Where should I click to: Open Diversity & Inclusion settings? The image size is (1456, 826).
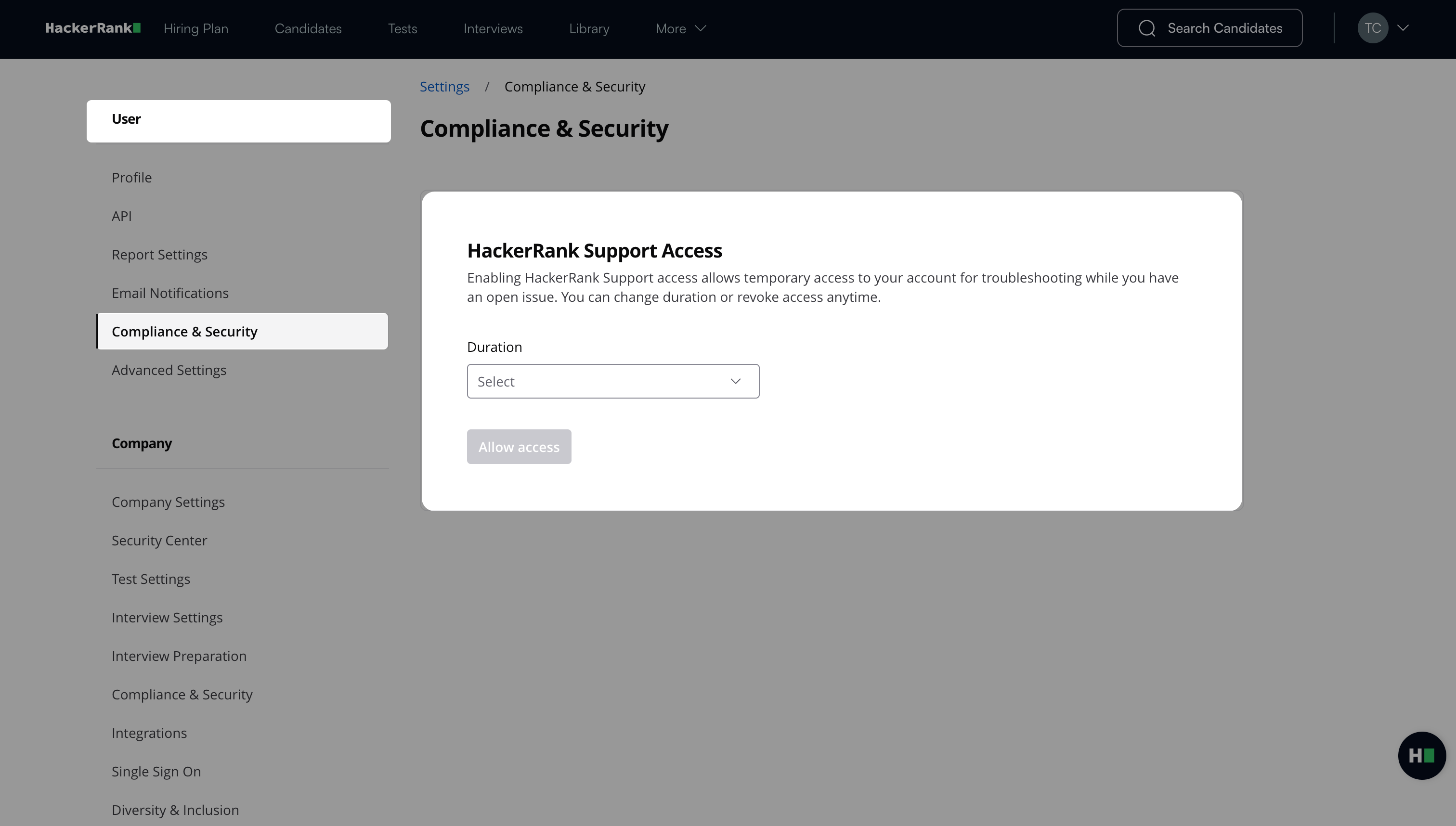[x=175, y=810]
